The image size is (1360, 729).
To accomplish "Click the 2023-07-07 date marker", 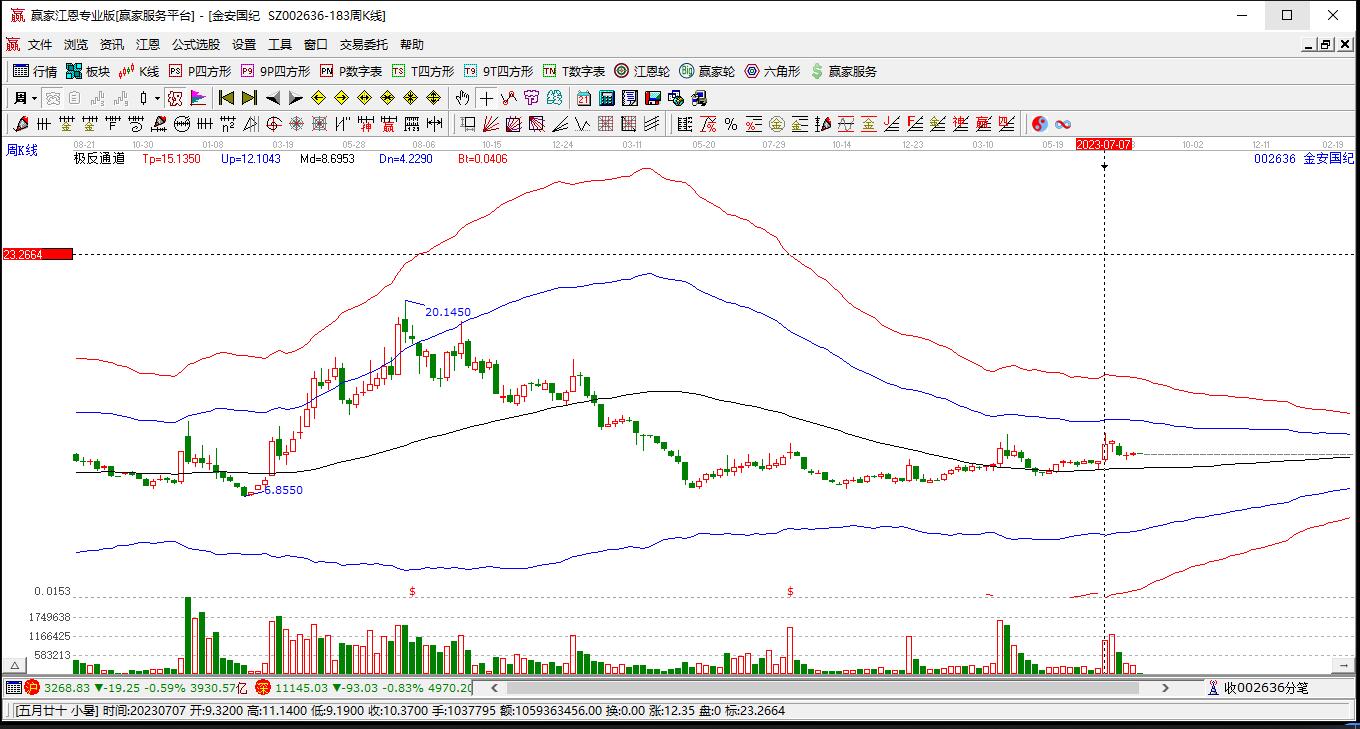I will pyautogui.click(x=1104, y=144).
